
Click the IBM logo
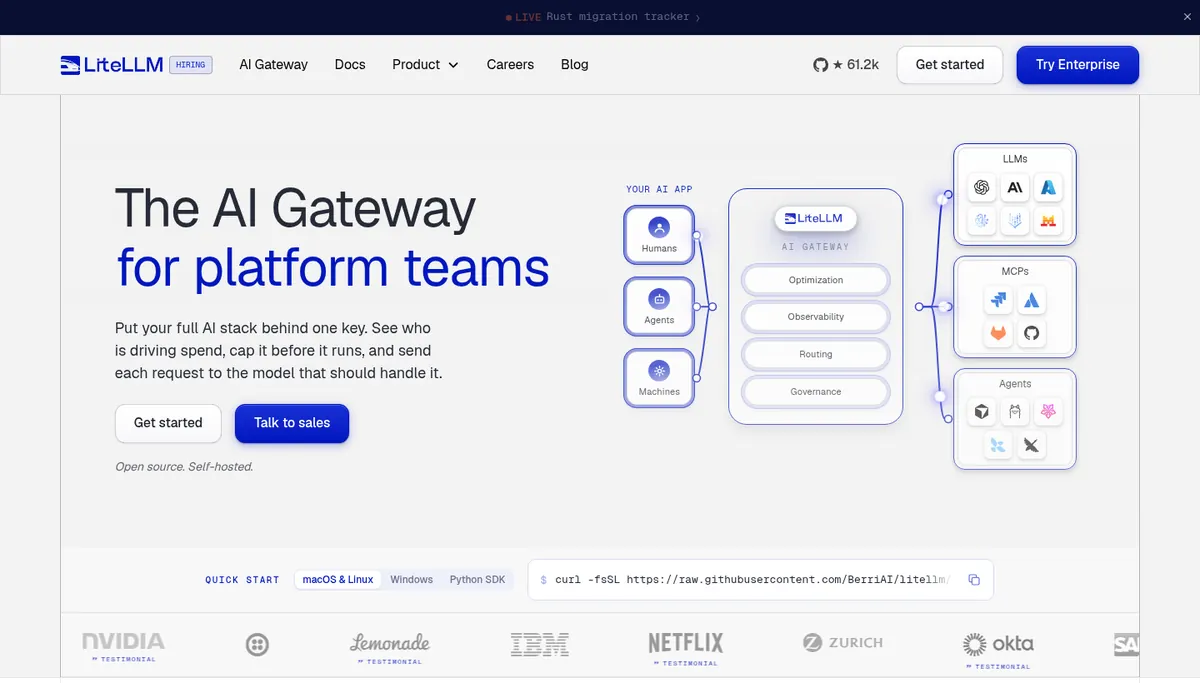(539, 645)
